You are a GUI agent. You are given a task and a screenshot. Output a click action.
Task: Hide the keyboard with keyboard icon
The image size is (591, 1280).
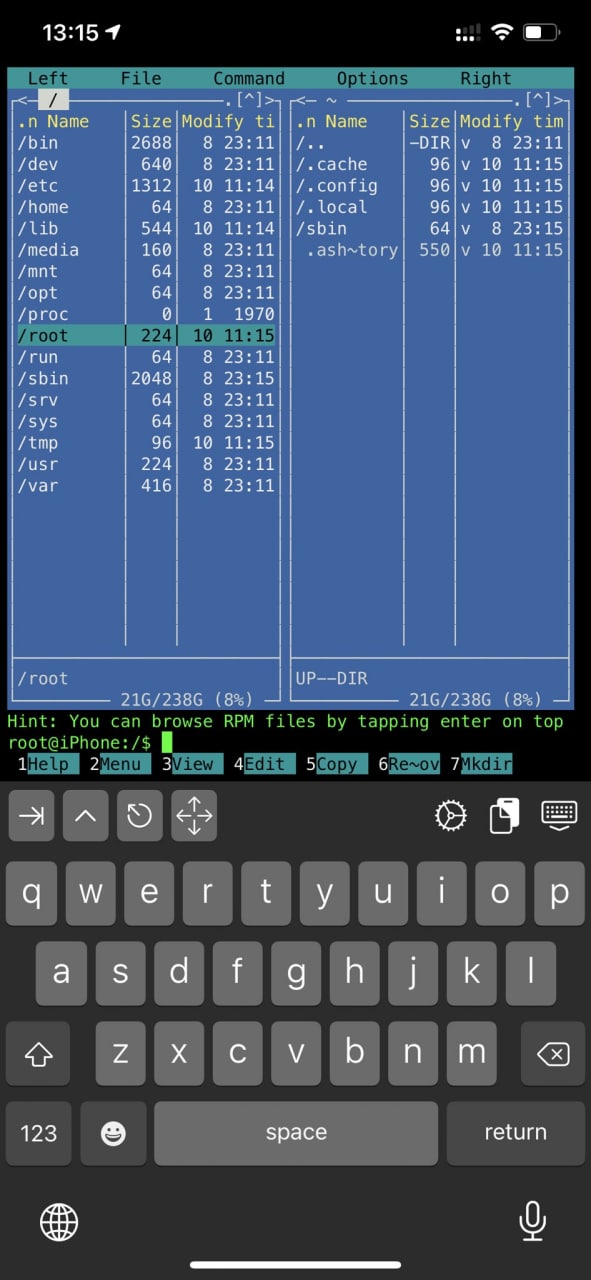coord(559,815)
